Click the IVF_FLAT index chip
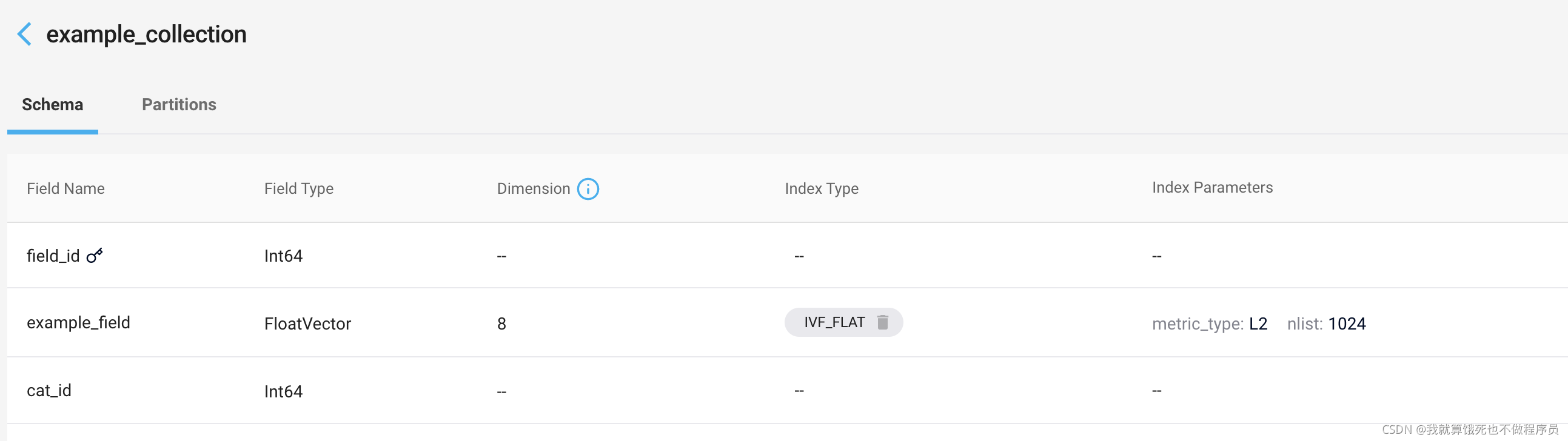The image size is (1568, 441). coord(843,322)
